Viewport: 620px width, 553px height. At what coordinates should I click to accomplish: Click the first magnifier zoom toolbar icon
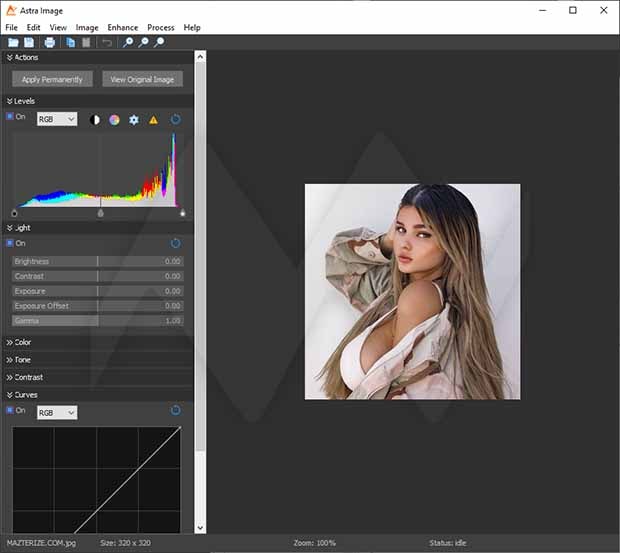[127, 42]
